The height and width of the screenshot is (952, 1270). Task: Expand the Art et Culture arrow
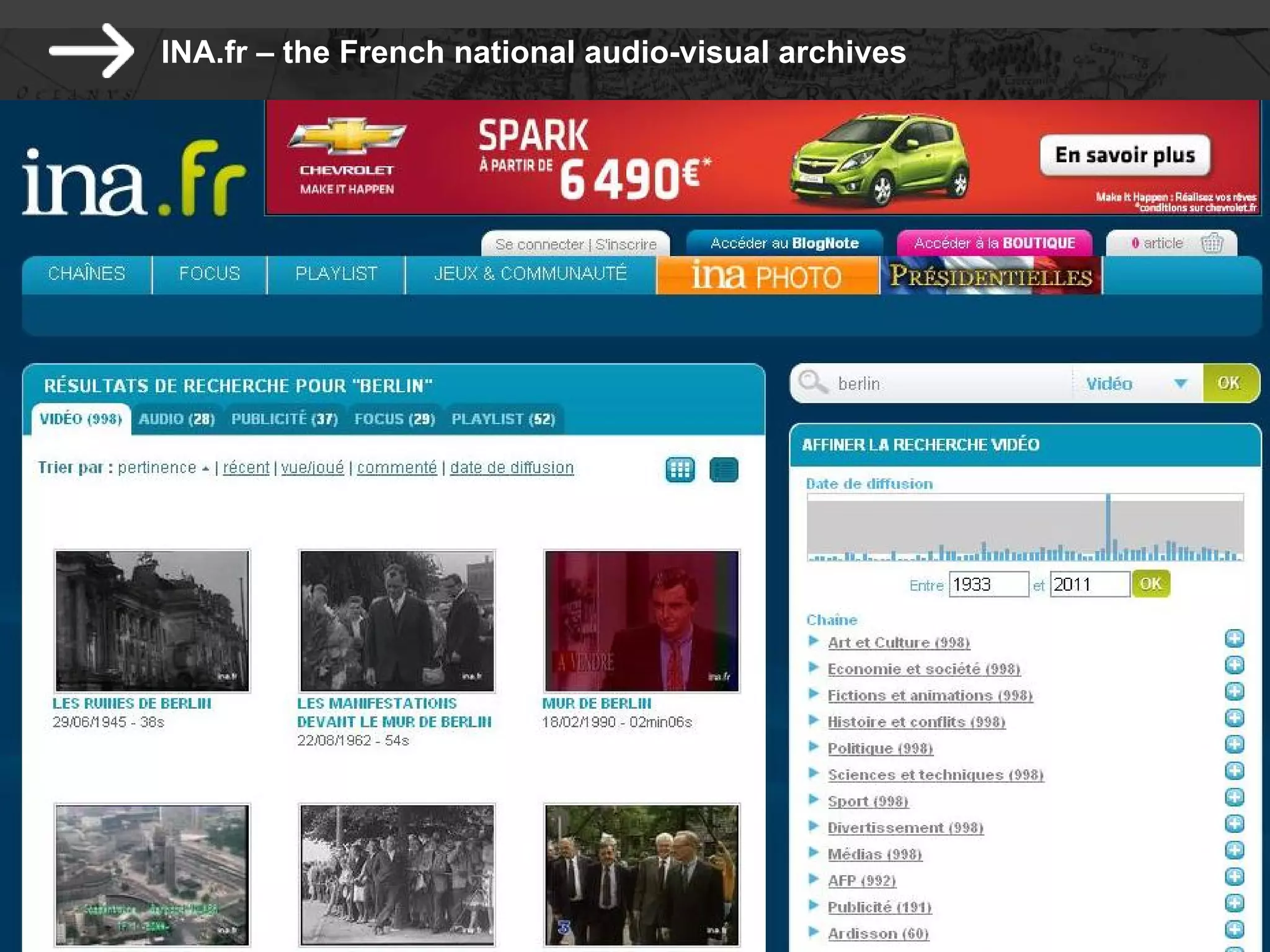814,641
